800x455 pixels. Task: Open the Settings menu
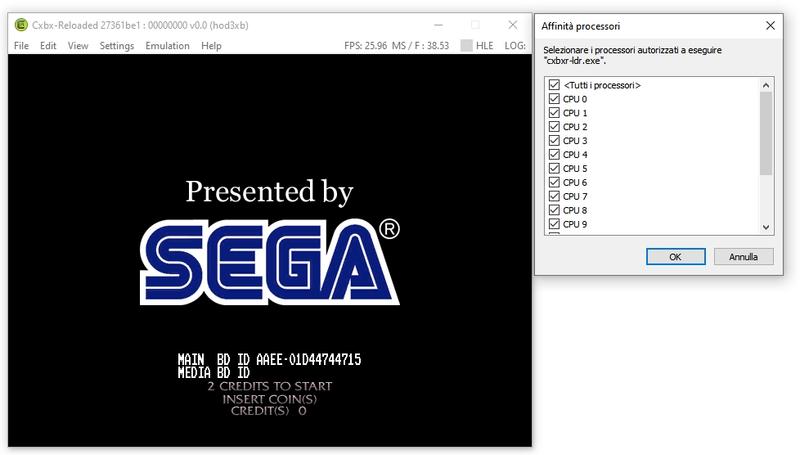pyautogui.click(x=116, y=46)
